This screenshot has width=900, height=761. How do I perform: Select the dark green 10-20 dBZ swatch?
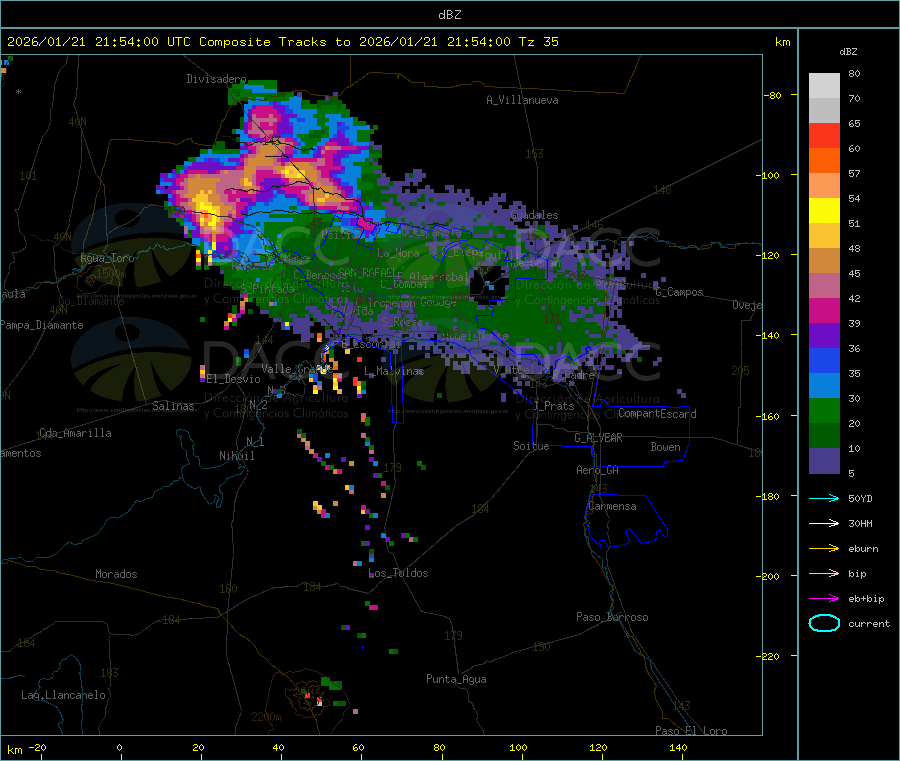coord(824,436)
